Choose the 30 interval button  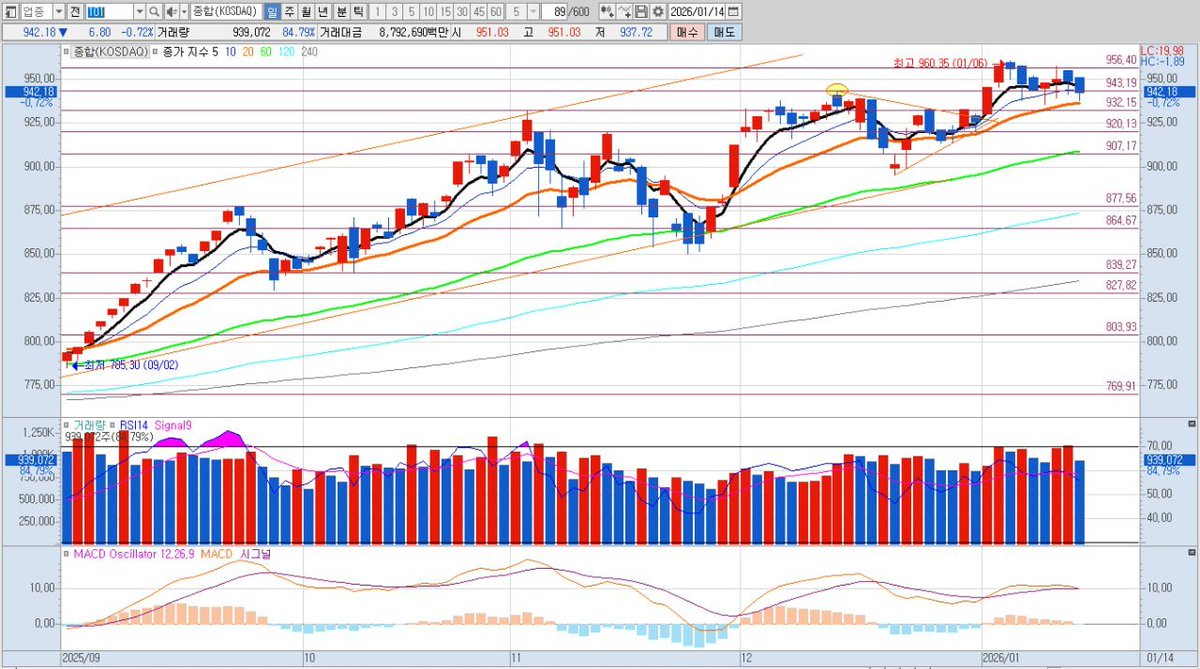coord(462,12)
